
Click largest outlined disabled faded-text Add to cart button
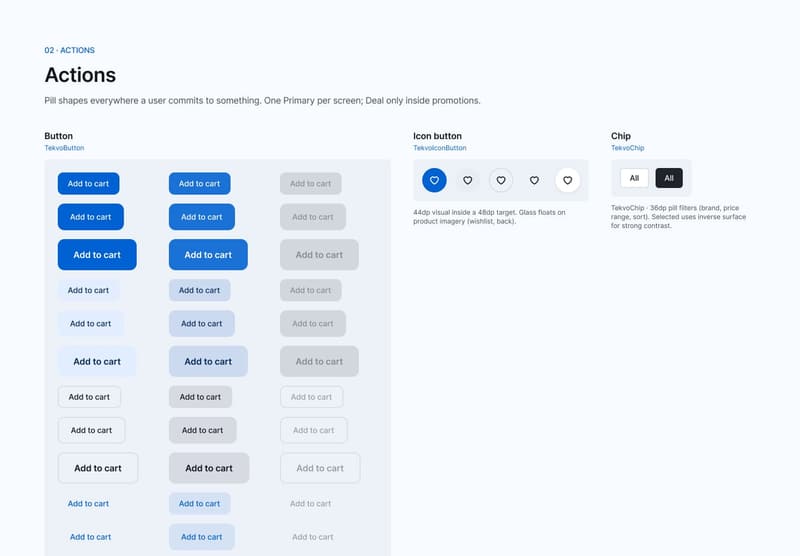coord(320,468)
